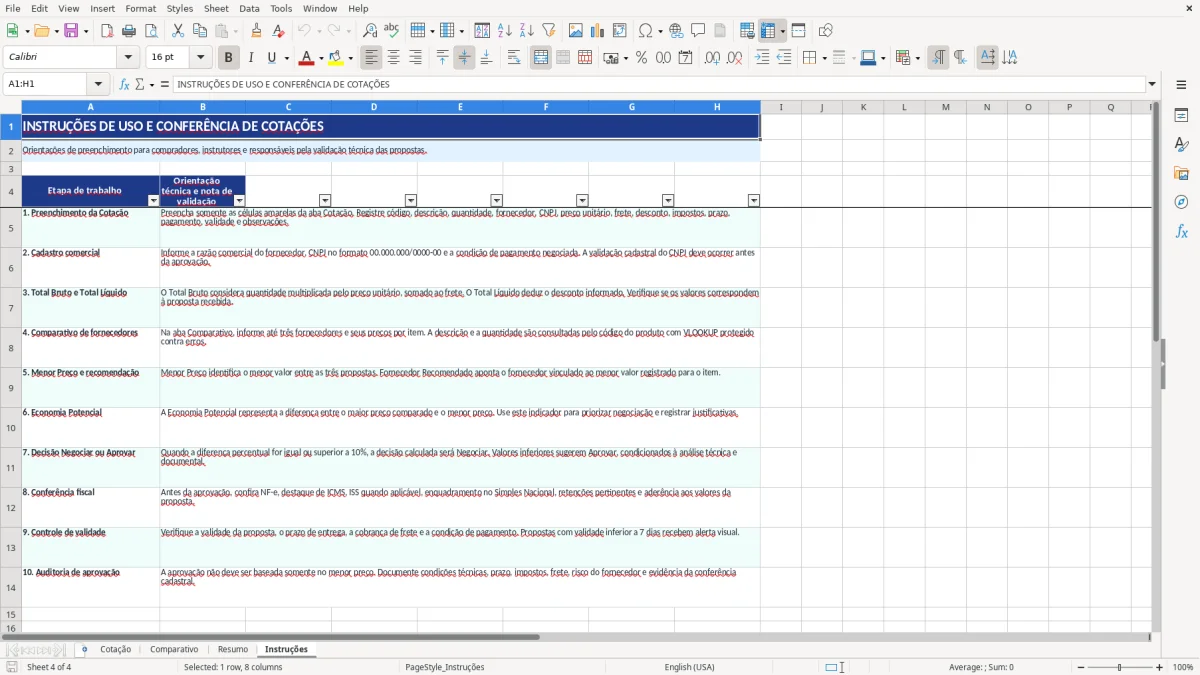This screenshot has width=1200, height=675.
Task: Copy the selection to clipboard
Action: [x=200, y=31]
